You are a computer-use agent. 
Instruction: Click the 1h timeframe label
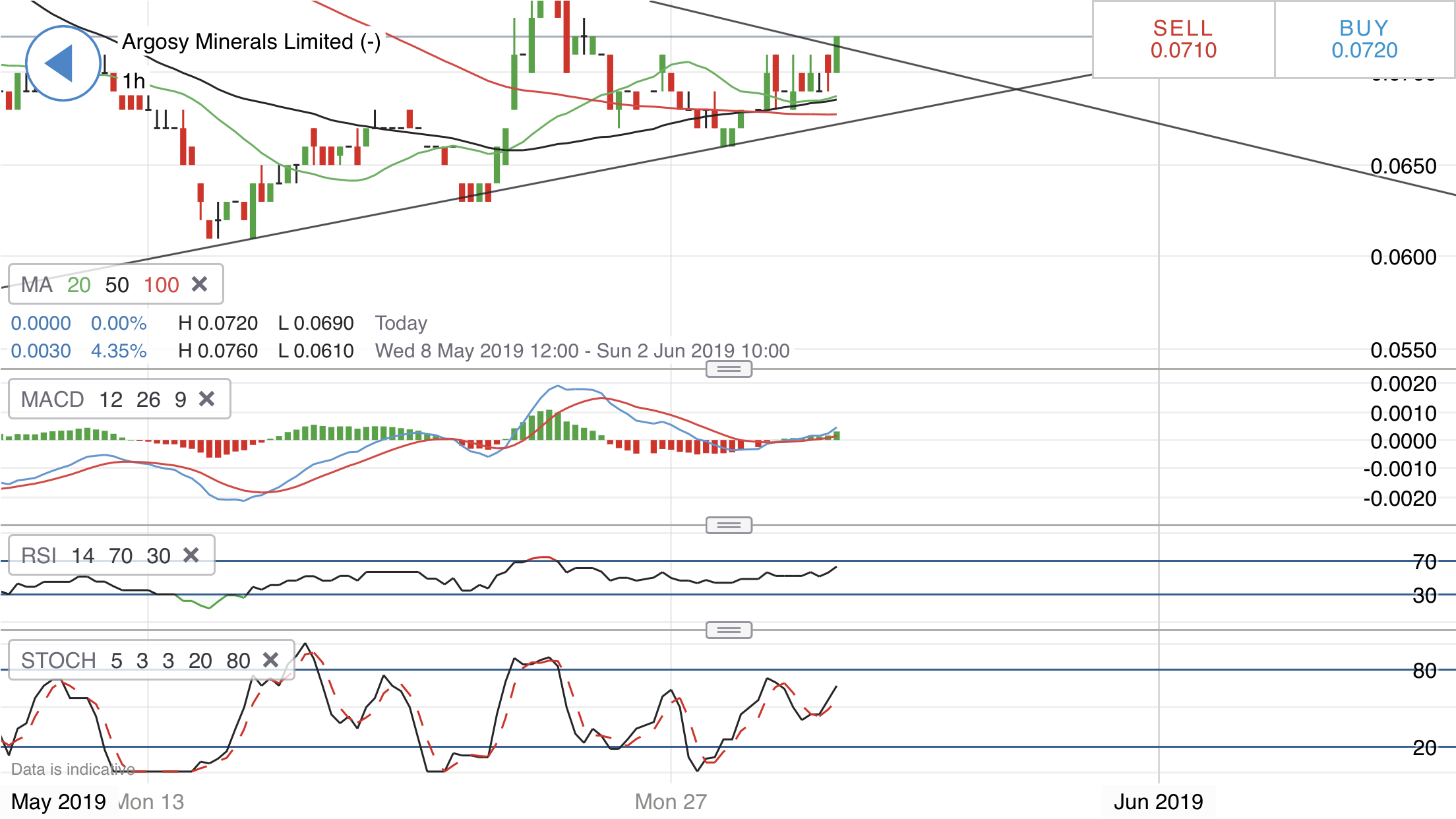133,81
